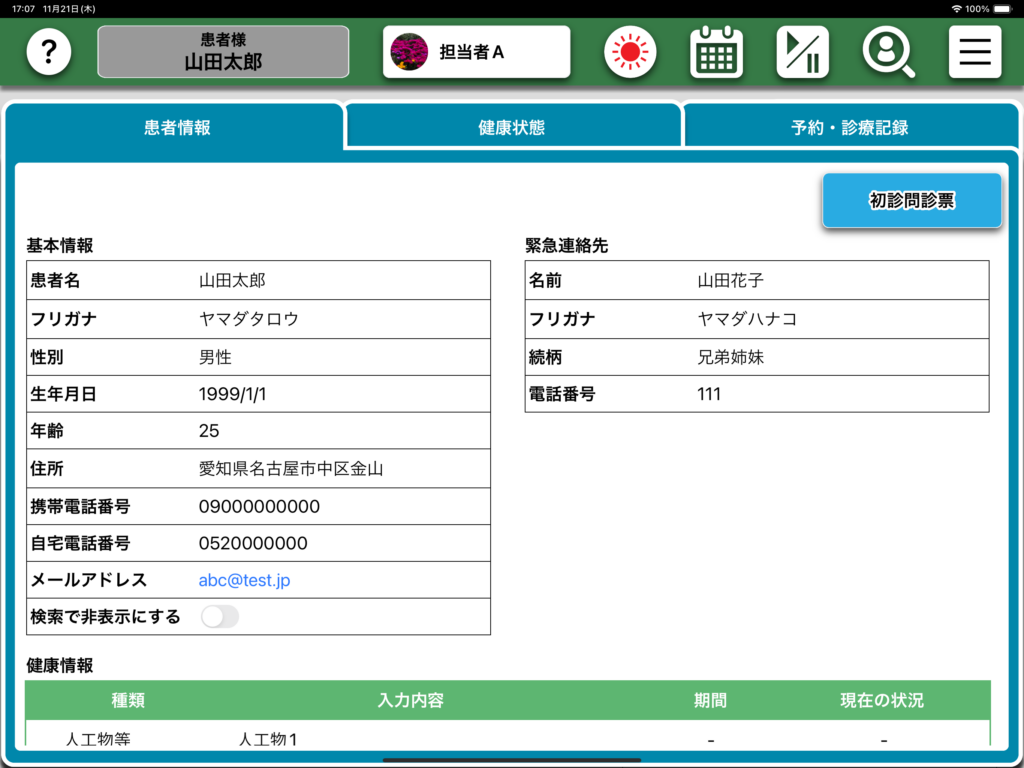The height and width of the screenshot is (768, 1024).
Task: Tap the 種類 column header
Action: [x=128, y=700]
